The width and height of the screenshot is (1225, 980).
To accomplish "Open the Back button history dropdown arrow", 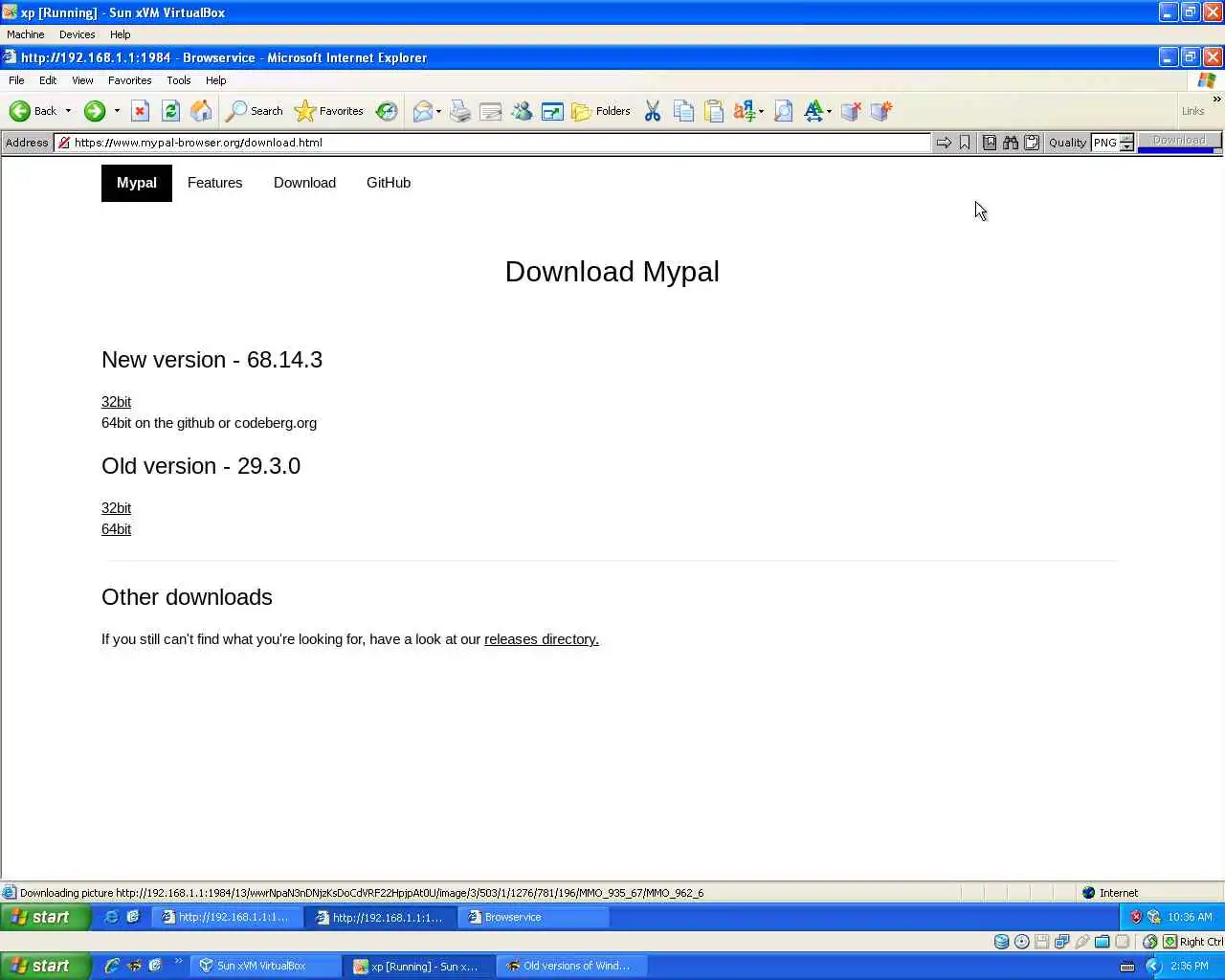I will [68, 111].
